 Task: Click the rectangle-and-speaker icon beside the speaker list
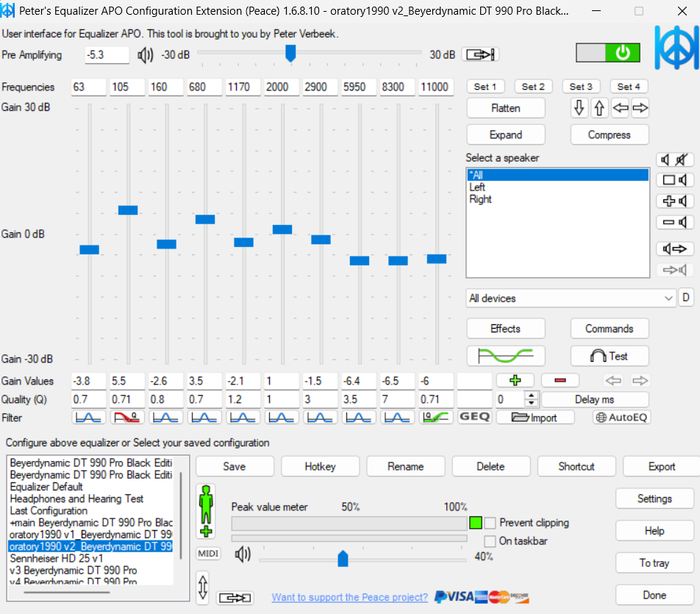[675, 180]
